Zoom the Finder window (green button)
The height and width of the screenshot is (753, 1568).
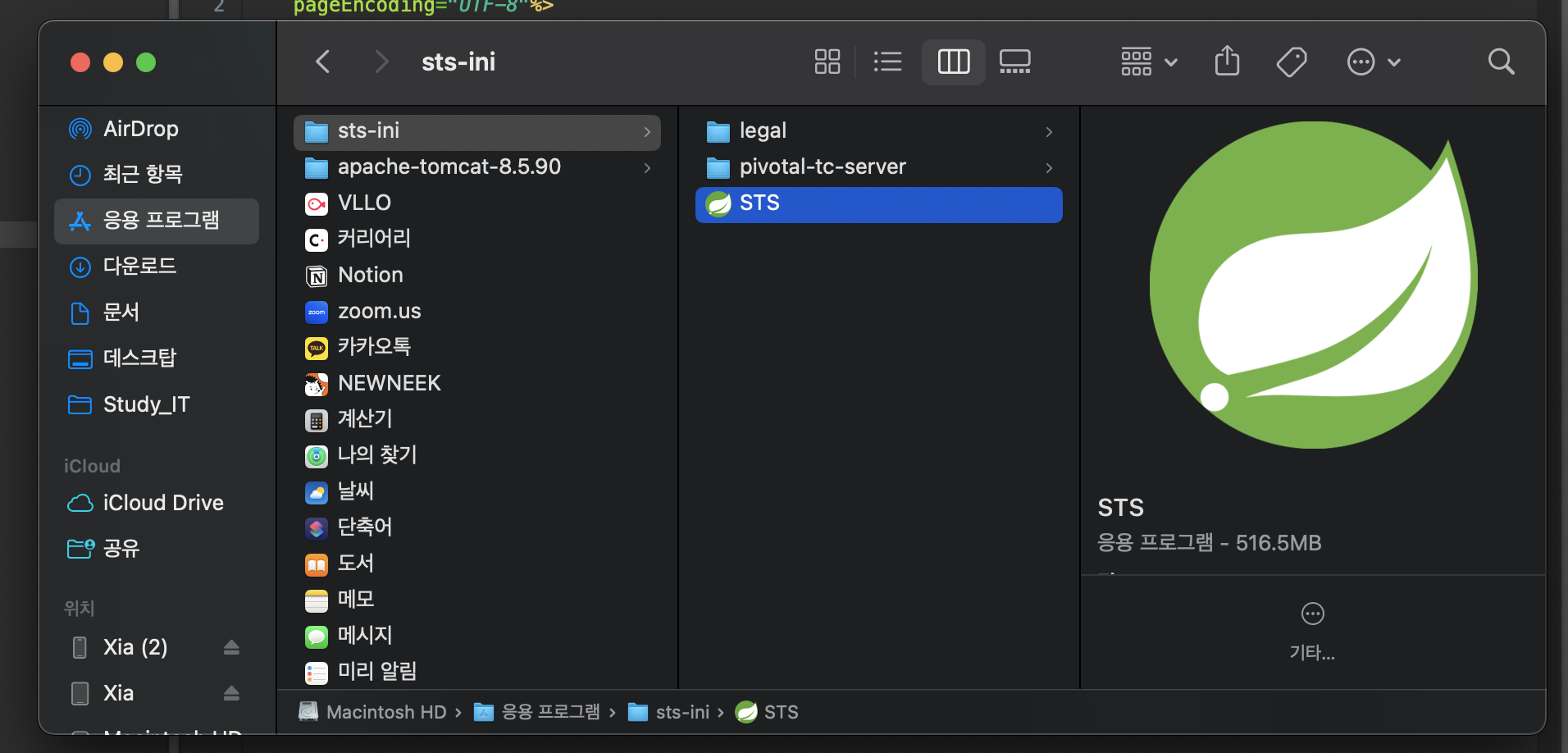(146, 62)
